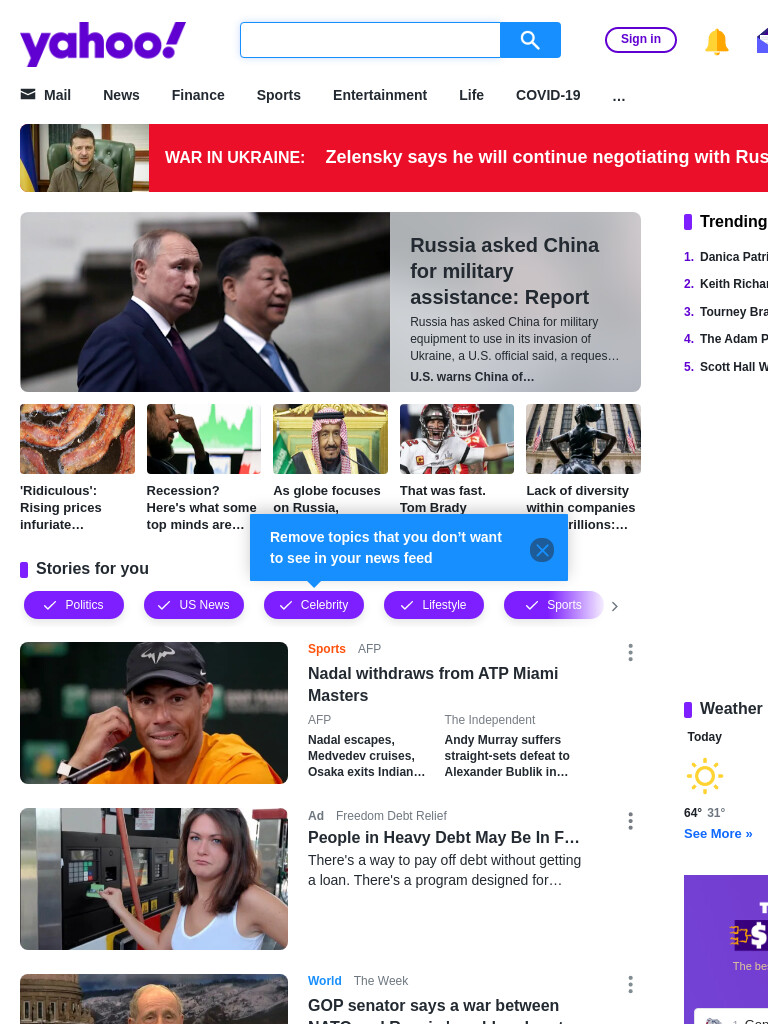The height and width of the screenshot is (1024, 768).
Task: Click the Sign in button
Action: pos(641,39)
